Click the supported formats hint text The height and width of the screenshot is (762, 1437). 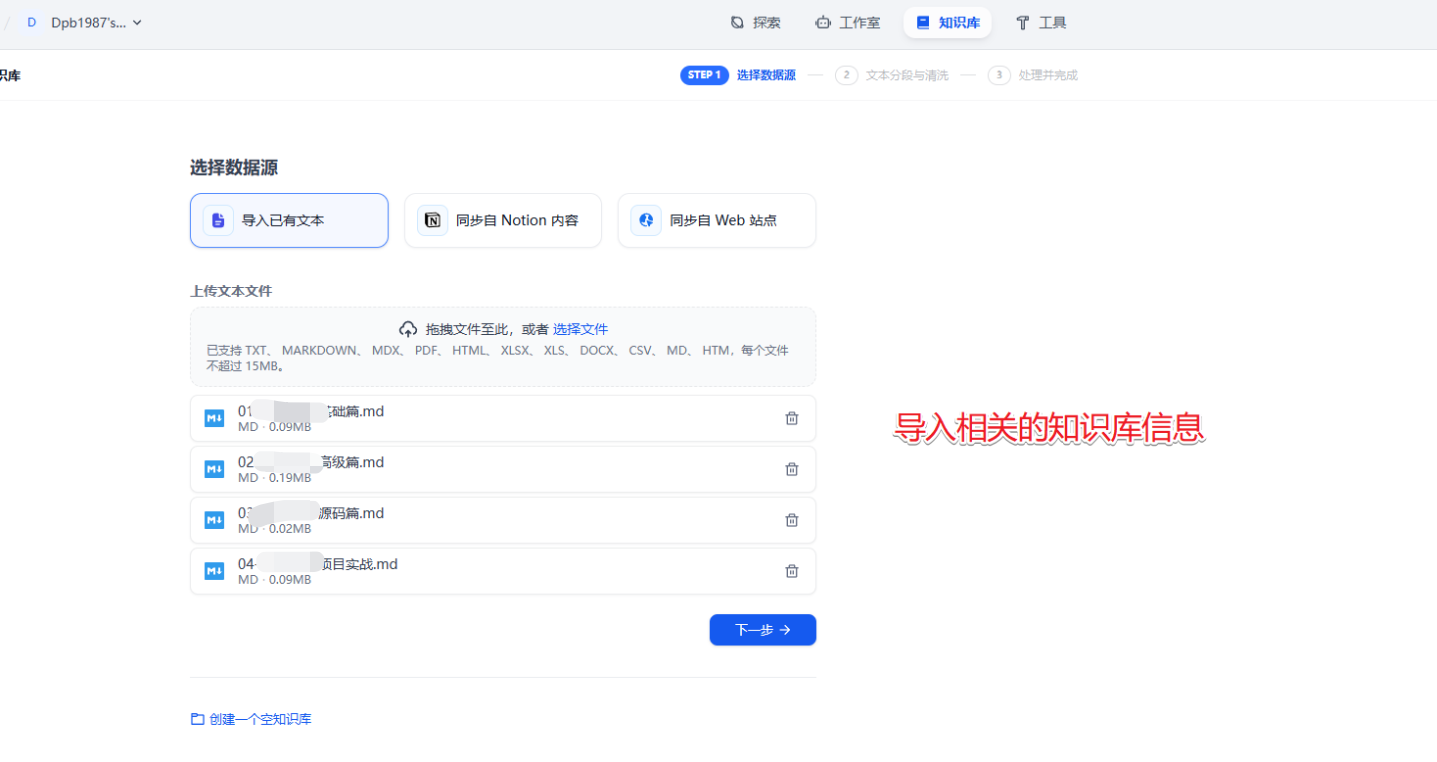(497, 358)
